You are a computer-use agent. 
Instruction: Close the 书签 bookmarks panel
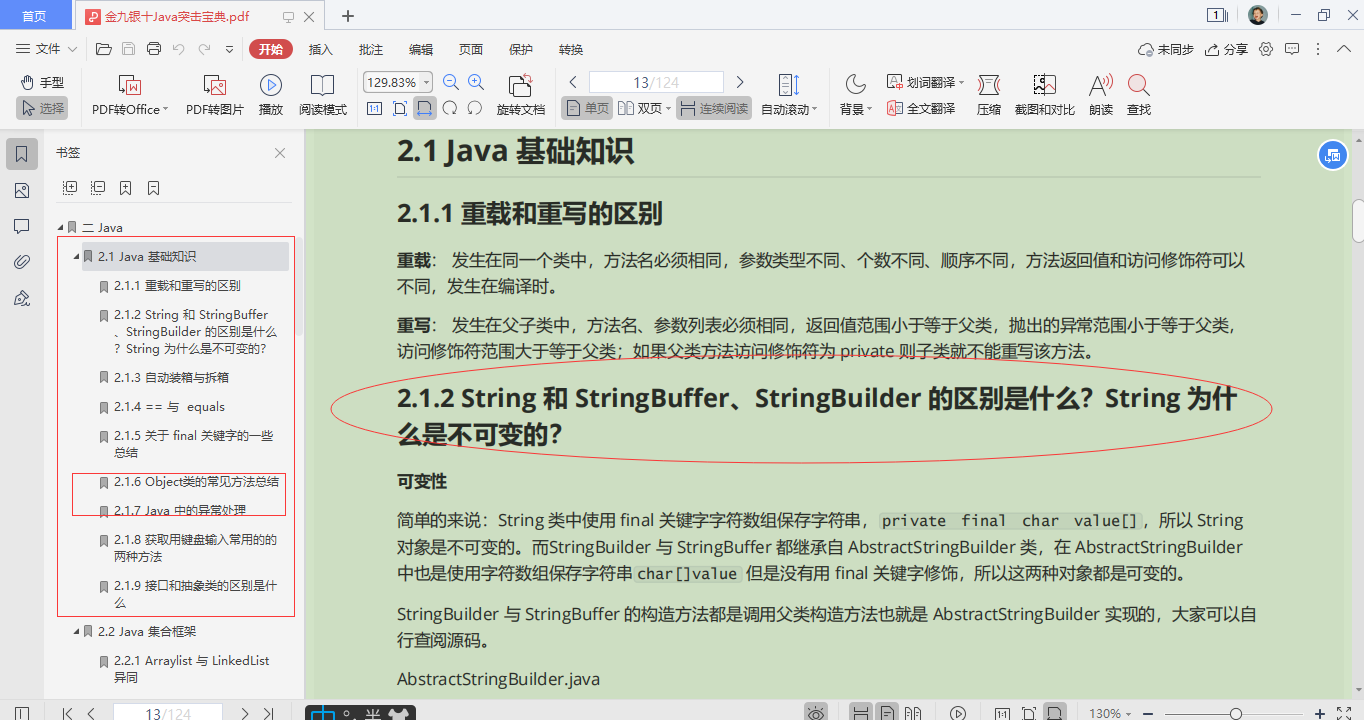click(x=280, y=153)
